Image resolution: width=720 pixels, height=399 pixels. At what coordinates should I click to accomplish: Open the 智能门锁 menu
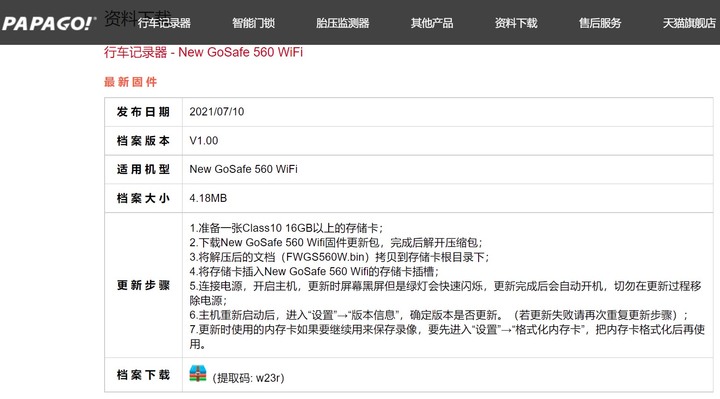click(x=253, y=23)
